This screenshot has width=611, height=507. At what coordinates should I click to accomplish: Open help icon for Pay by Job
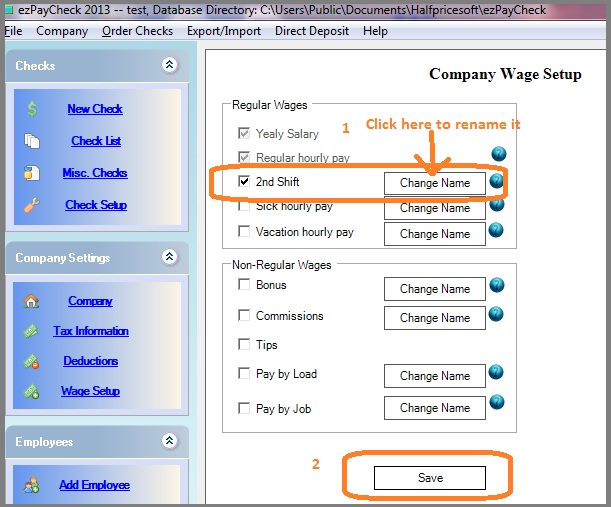[x=497, y=402]
